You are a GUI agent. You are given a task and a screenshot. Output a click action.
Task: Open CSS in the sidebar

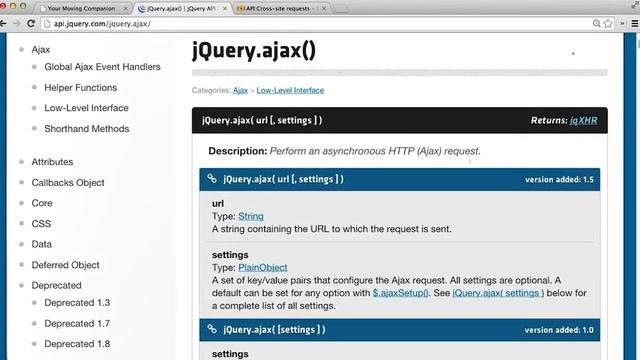[41, 224]
